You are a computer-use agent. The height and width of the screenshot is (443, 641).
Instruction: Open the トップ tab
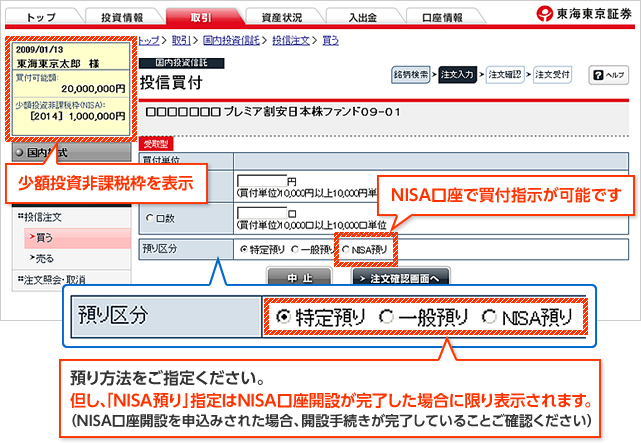point(41,17)
